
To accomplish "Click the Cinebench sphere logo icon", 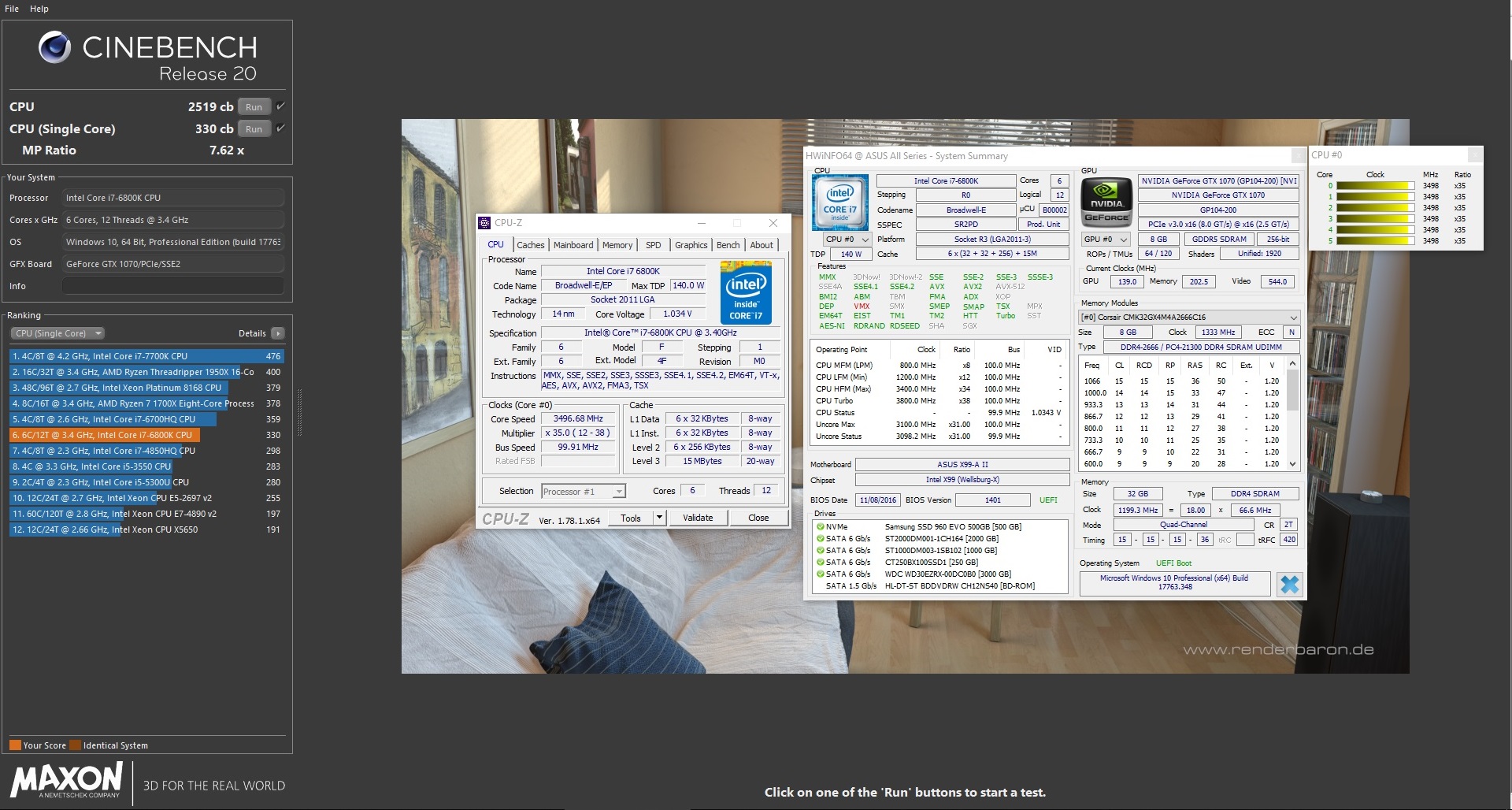I will (x=54, y=47).
